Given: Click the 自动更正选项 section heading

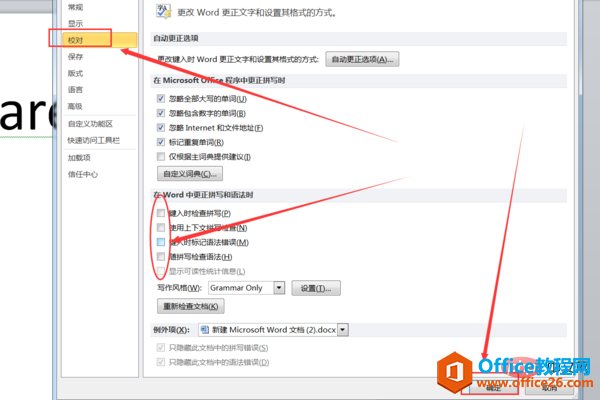Looking at the screenshot, I should tap(176, 38).
